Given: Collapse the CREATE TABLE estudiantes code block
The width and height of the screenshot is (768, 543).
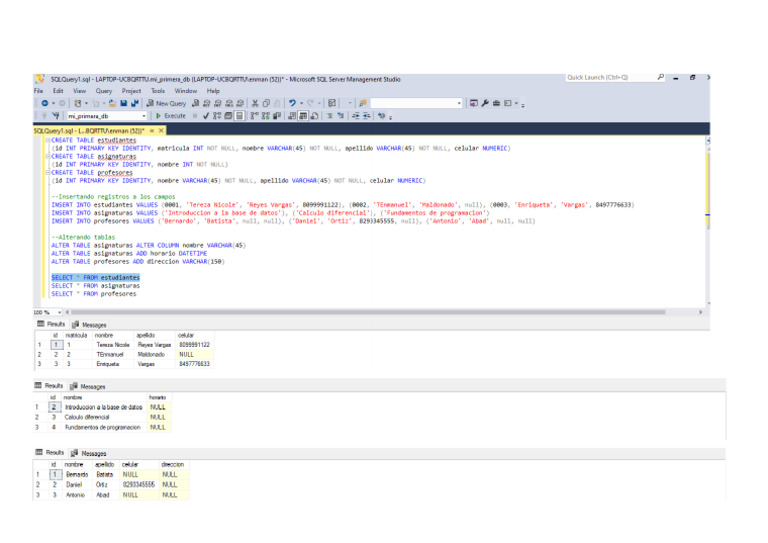Looking at the screenshot, I should 49,141.
